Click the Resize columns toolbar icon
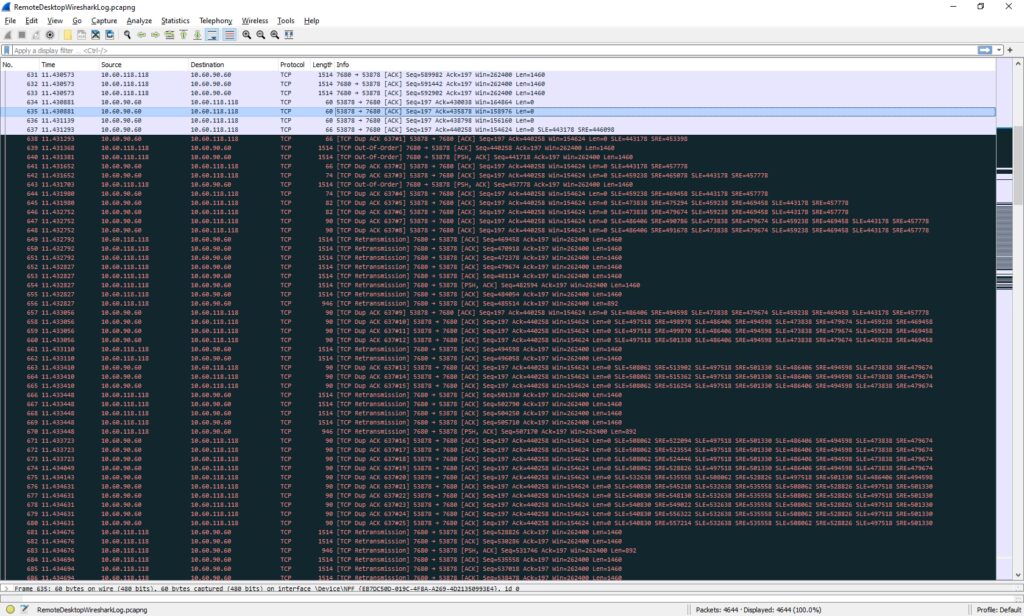1024x616 pixels. point(288,35)
